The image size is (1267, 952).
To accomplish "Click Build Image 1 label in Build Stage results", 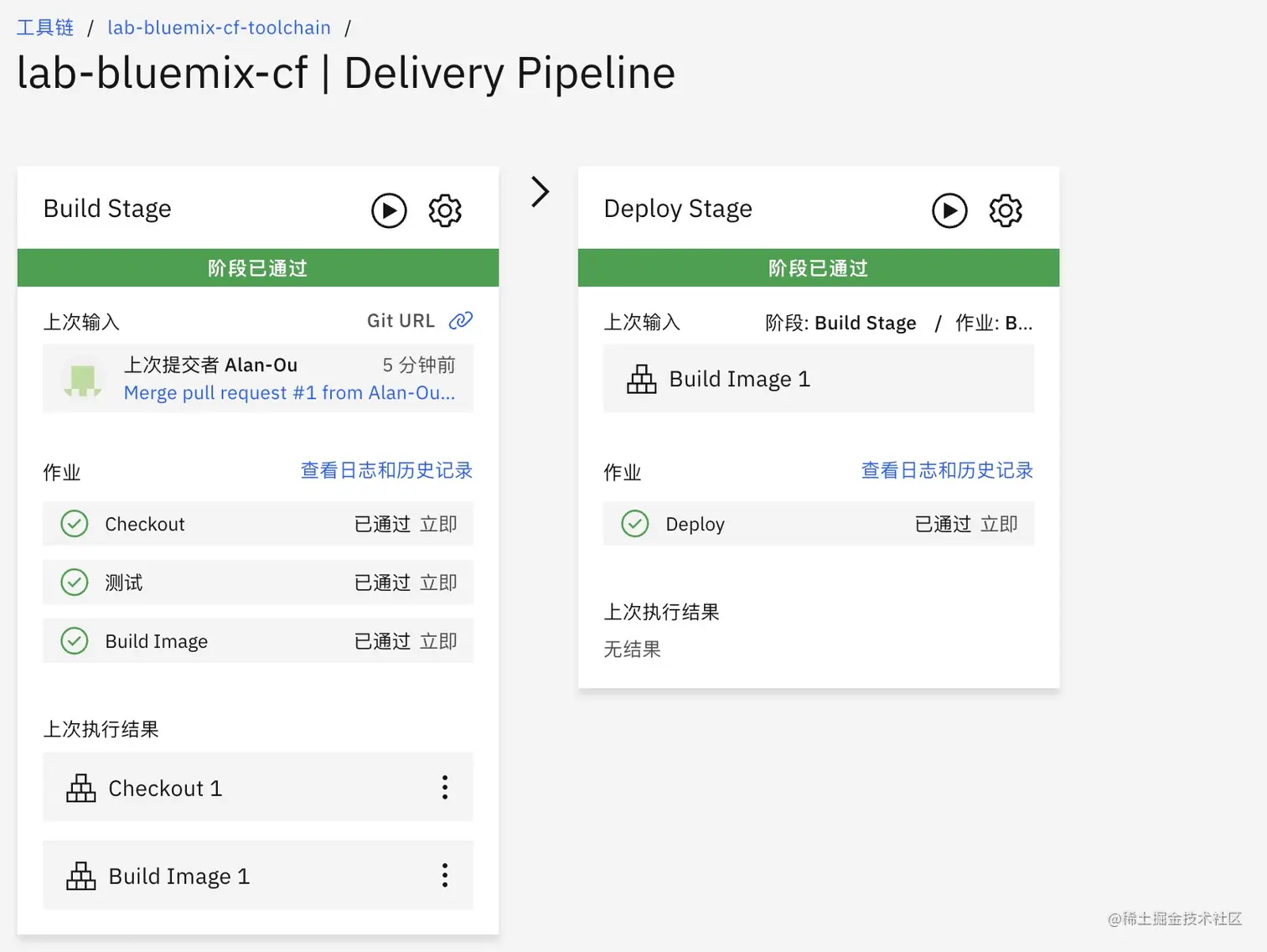I will click(179, 877).
